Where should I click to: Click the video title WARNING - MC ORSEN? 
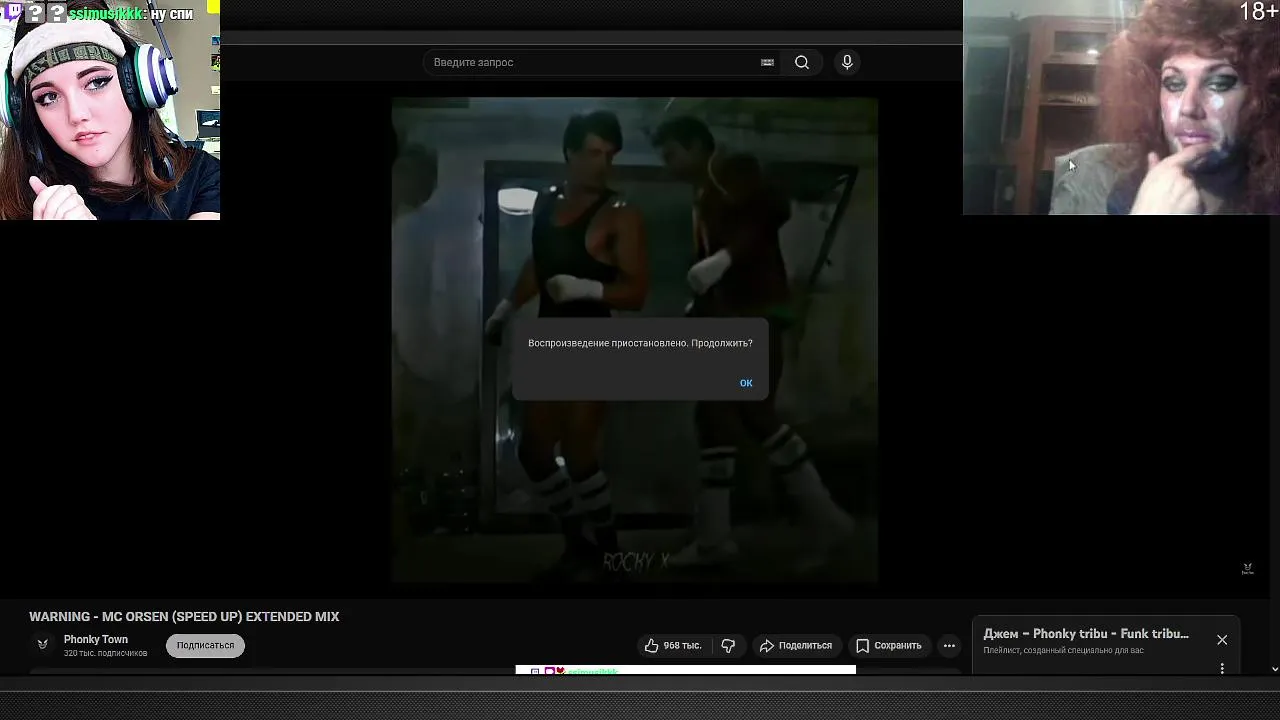tap(184, 617)
